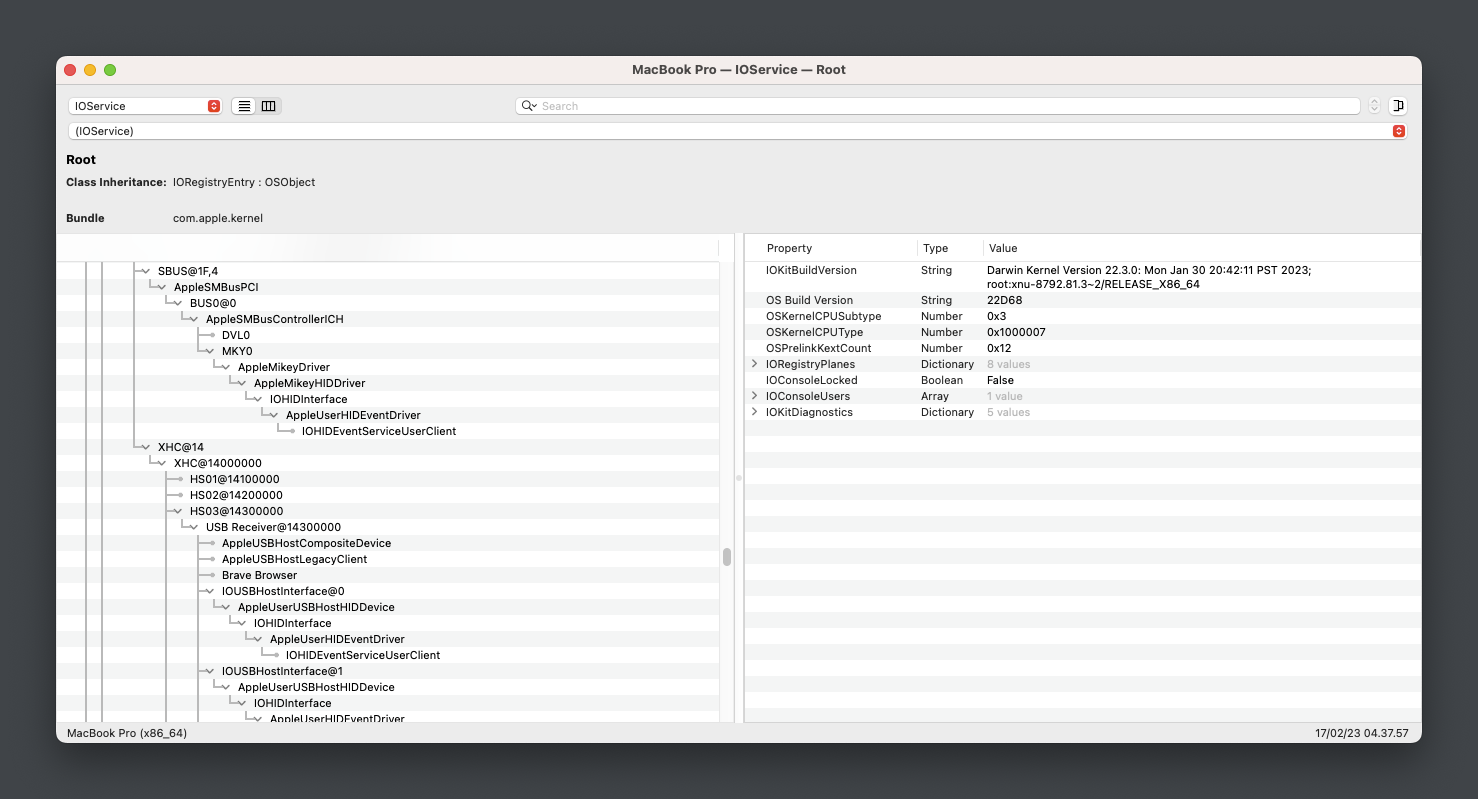Screen dimensions: 1478x799
Task: Select IOHIDEventServiceUserClient under IOUSBHostInterface@0
Action: 363,655
